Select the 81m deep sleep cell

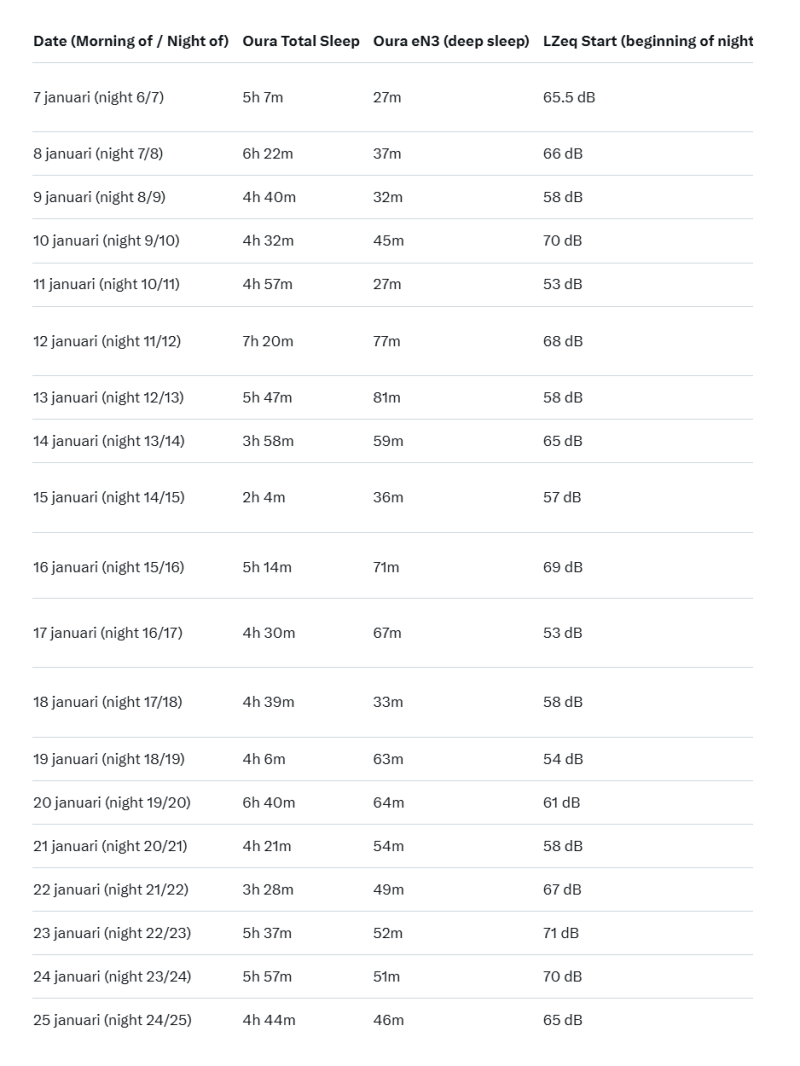click(386, 398)
